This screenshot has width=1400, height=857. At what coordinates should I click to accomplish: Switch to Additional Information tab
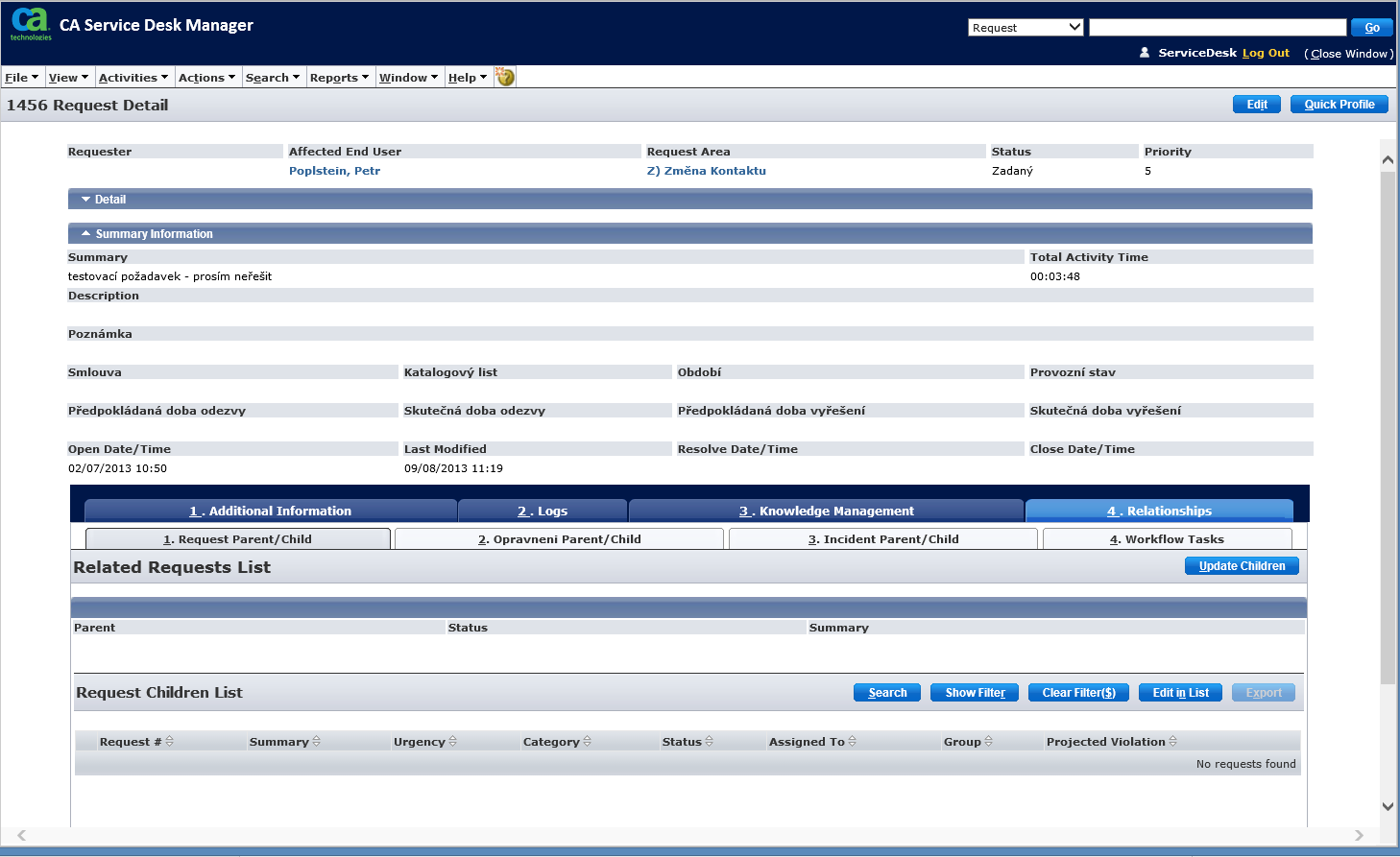[x=271, y=511]
